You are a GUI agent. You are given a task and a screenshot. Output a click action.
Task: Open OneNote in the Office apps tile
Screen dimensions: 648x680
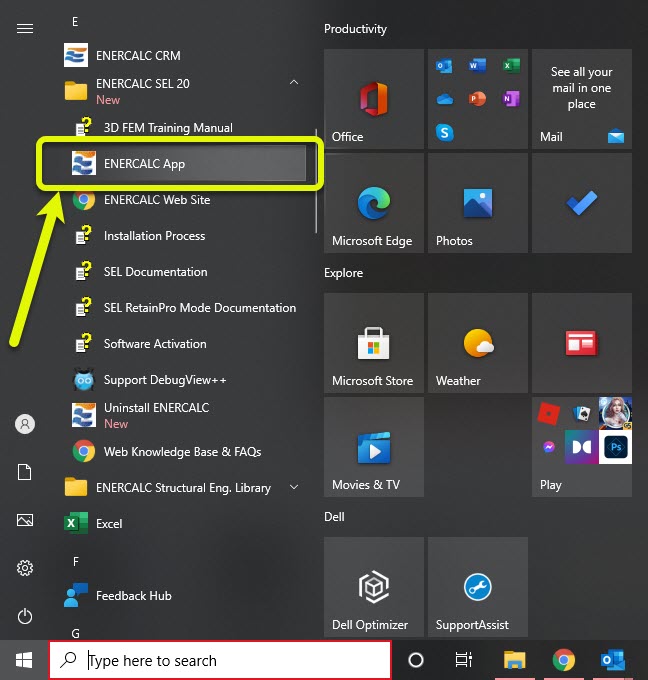click(511, 99)
